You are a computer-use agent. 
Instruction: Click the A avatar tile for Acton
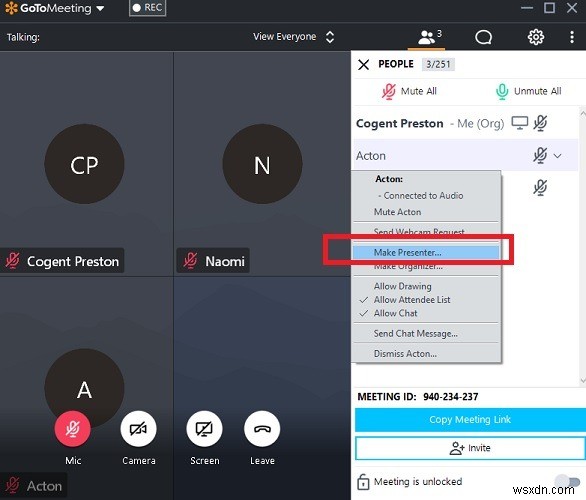[84, 389]
